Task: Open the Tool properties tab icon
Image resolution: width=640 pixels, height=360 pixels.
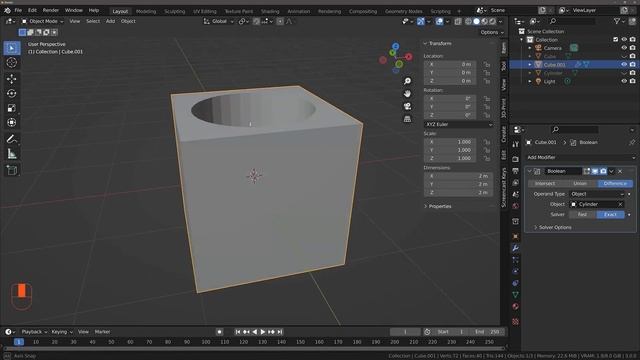Action: pos(516,144)
